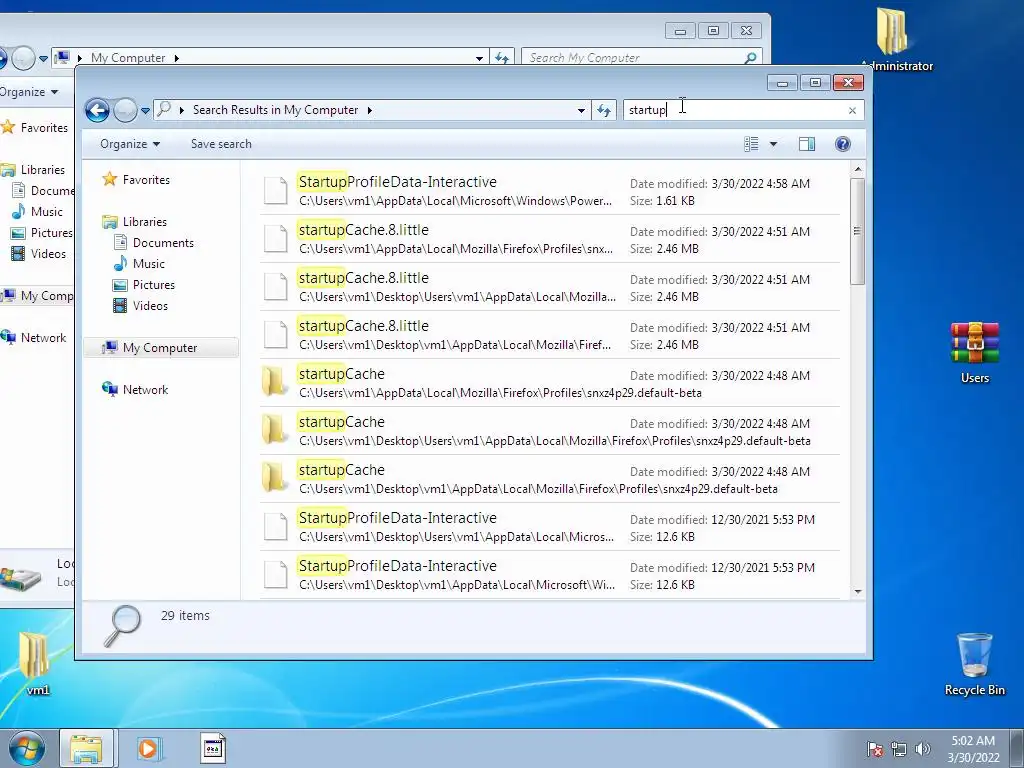Open the view options dropdown arrow
Viewport: 1024px width, 768px height.
773,144
